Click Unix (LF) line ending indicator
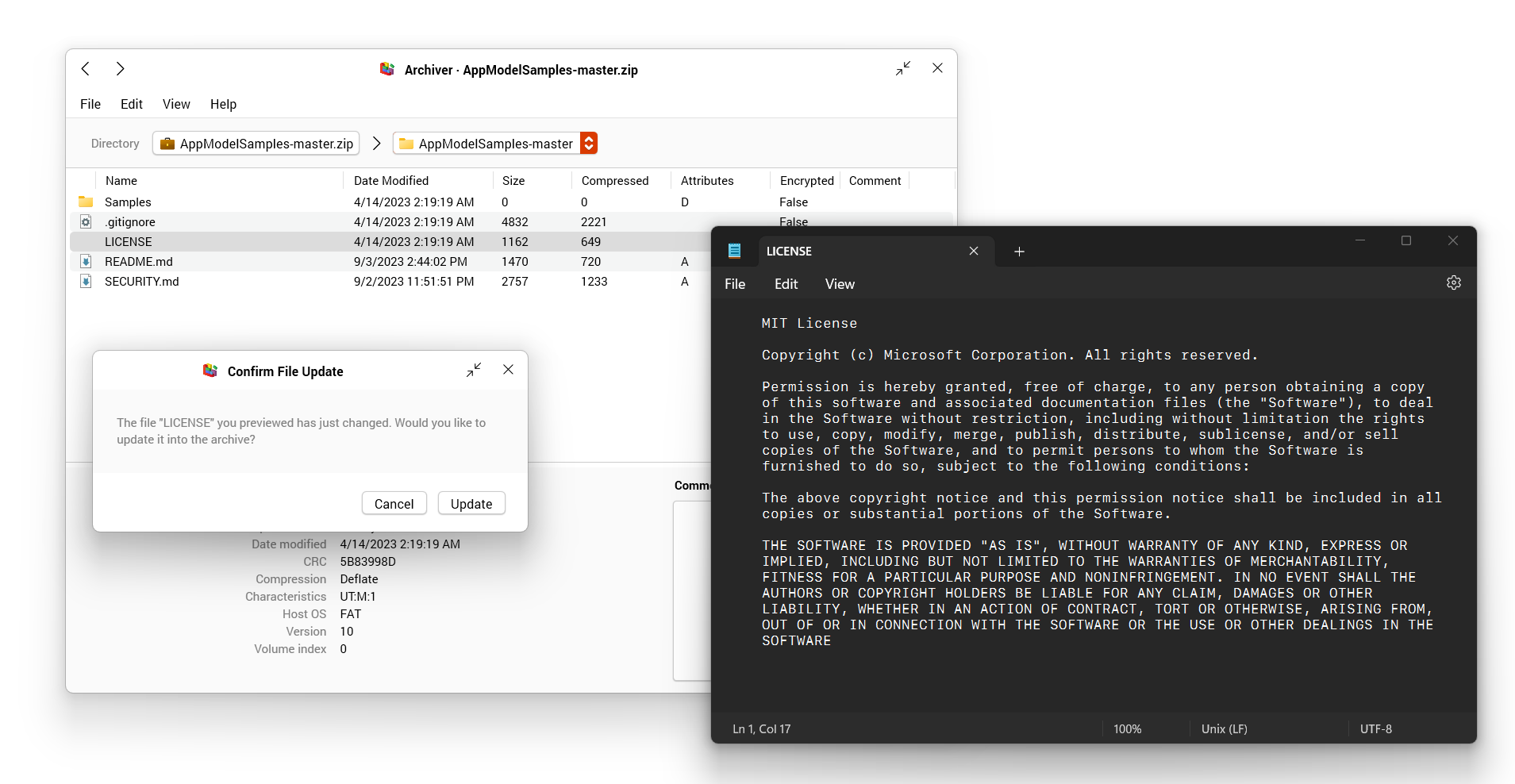1515x784 pixels. 1225,729
